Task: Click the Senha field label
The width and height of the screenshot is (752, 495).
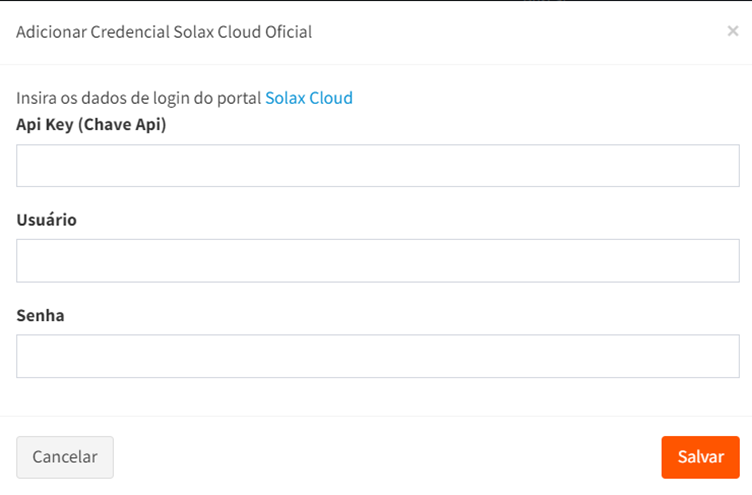Action: (41, 315)
